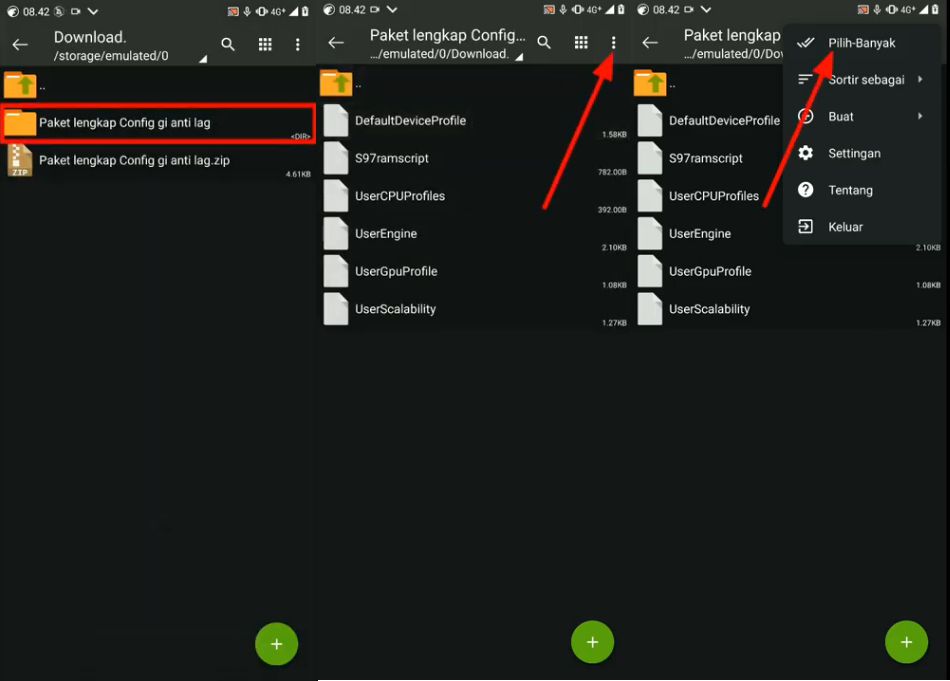
Task: Open UserEngine in right screen
Action: click(709, 234)
